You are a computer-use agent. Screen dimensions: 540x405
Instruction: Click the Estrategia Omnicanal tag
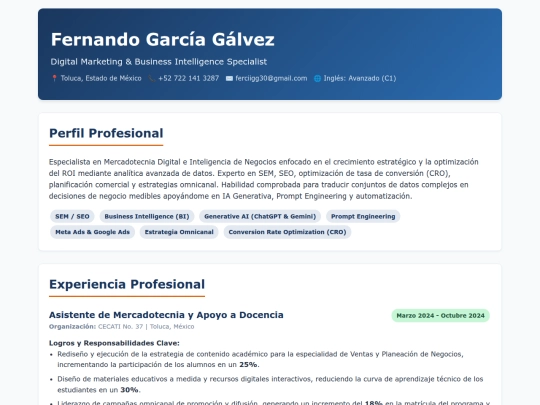(179, 232)
